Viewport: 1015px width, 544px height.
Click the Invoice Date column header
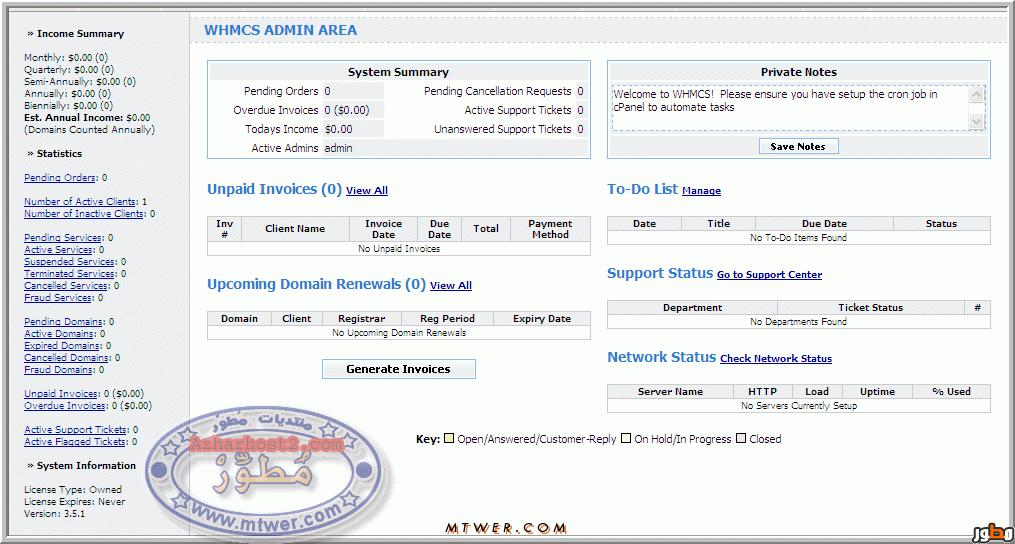pos(383,229)
